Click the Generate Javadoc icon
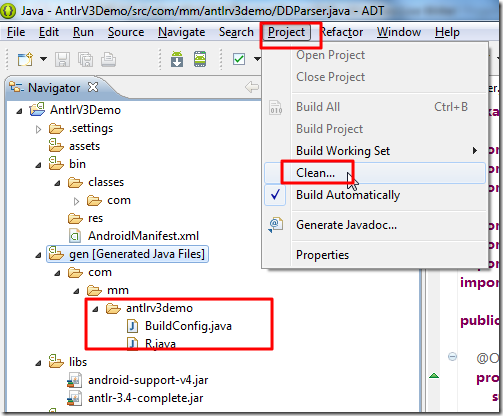Viewport: 503px width, 416px height. (x=276, y=225)
